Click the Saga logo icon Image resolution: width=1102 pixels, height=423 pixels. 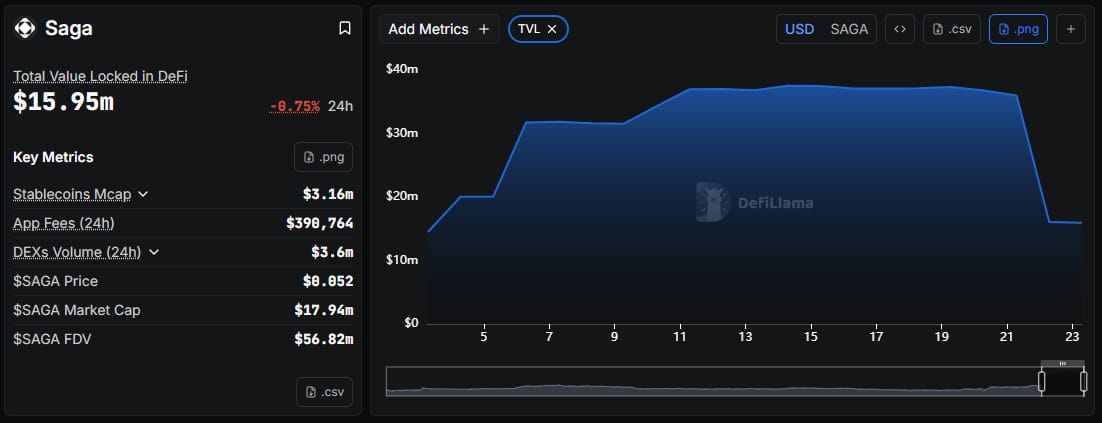[x=25, y=28]
